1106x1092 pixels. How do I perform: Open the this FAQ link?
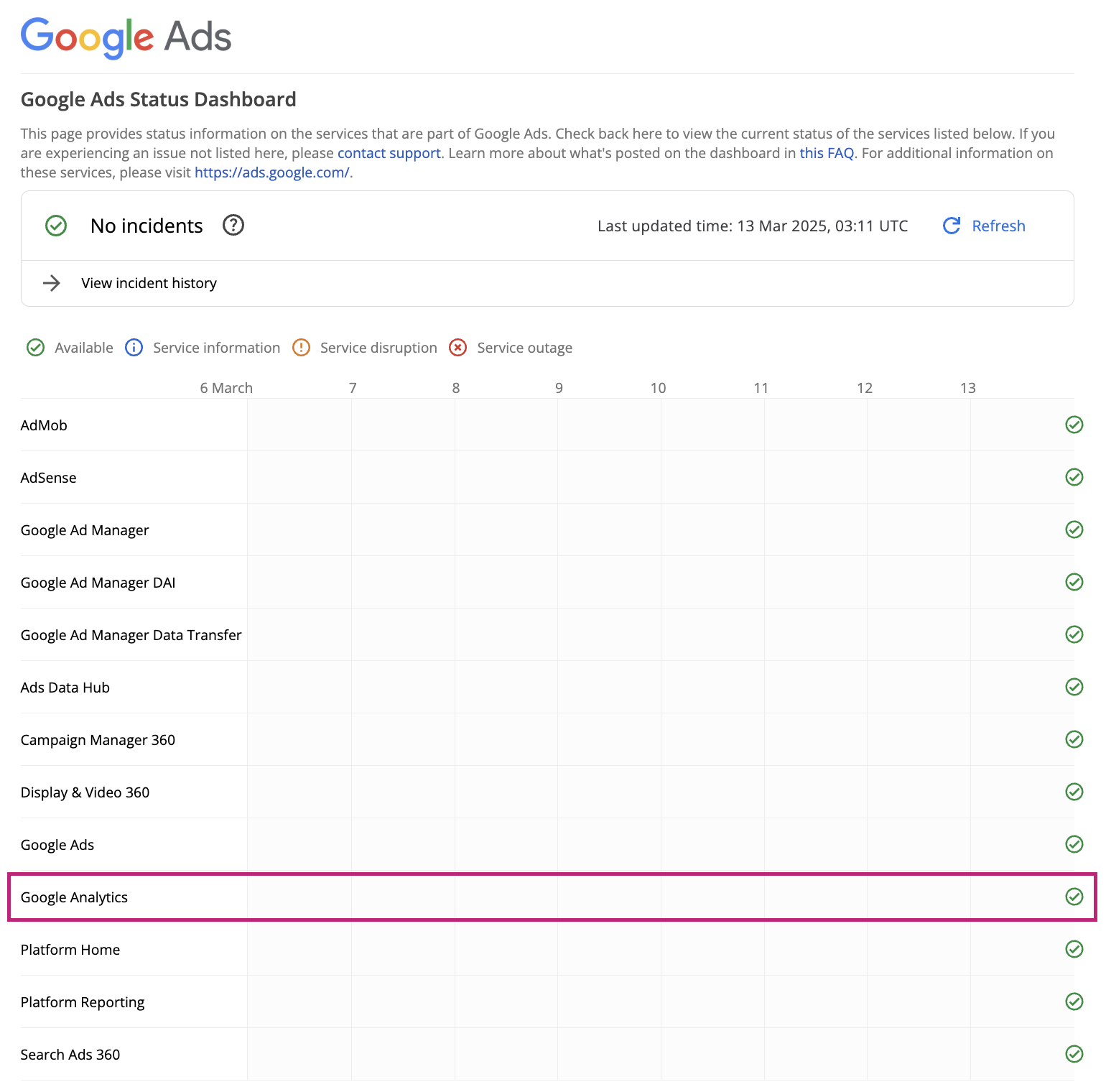tap(827, 153)
